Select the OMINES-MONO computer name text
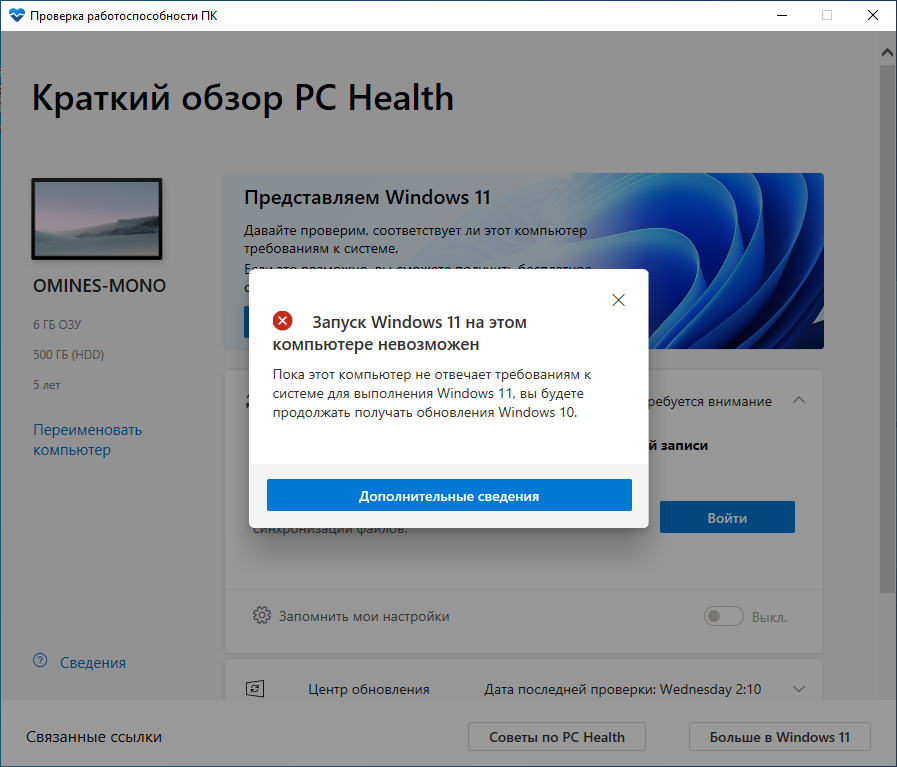The height and width of the screenshot is (767, 897). [x=100, y=285]
